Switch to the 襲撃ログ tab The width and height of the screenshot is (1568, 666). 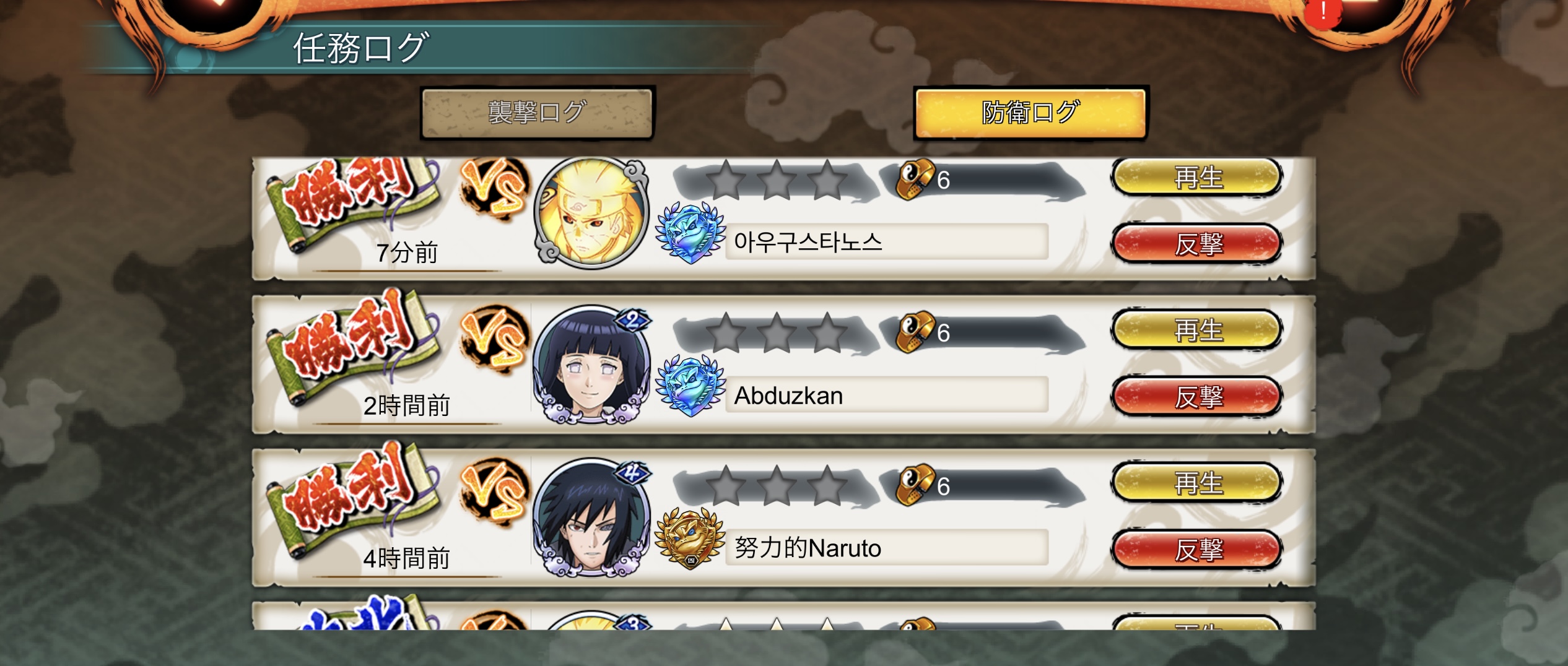pyautogui.click(x=537, y=113)
